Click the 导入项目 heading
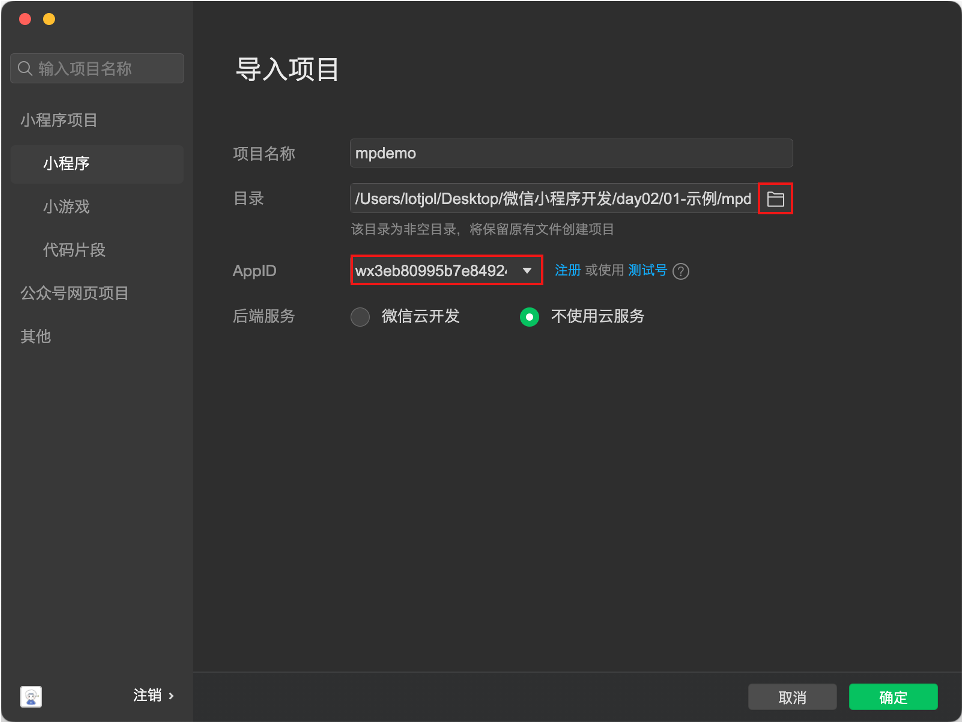Screen dimensions: 962x722 (x=287, y=69)
